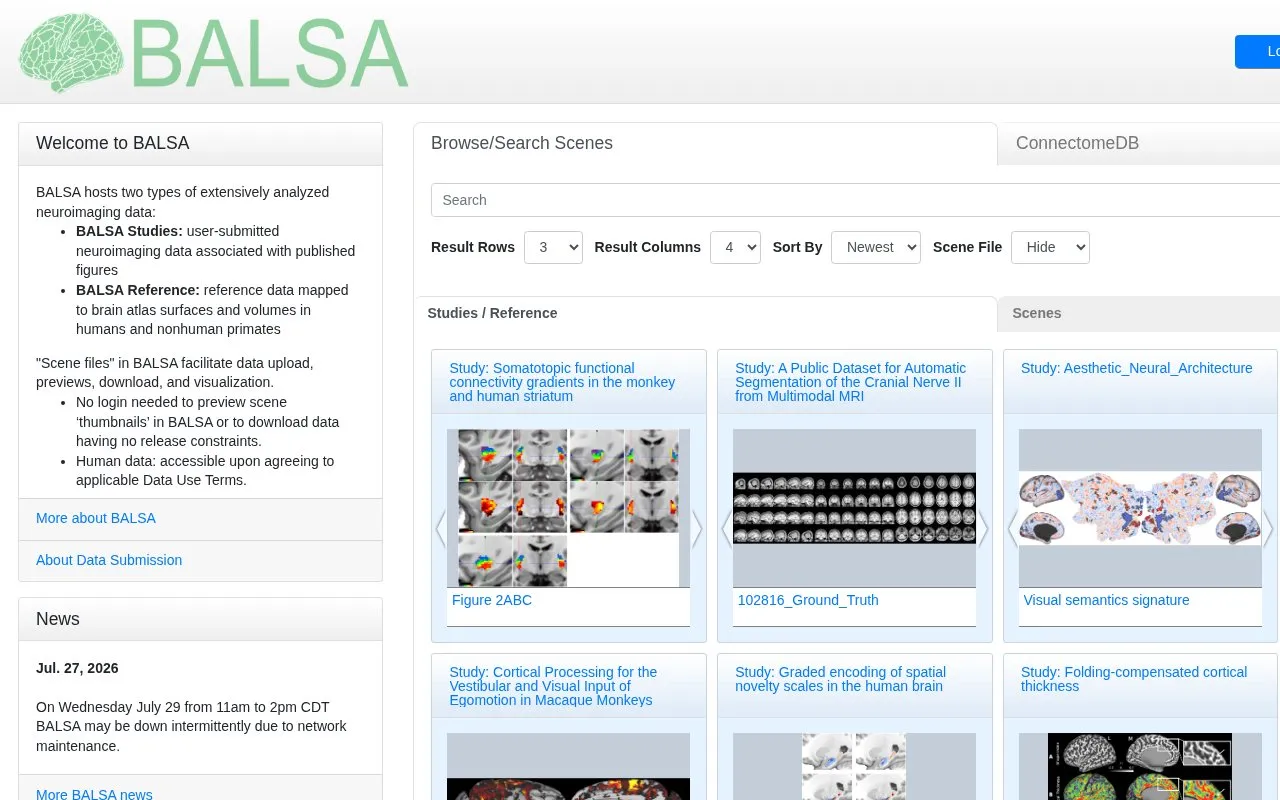Open Graded encoding of spatial novelty study
Screen dimensions: 1280x800
[x=840, y=679]
